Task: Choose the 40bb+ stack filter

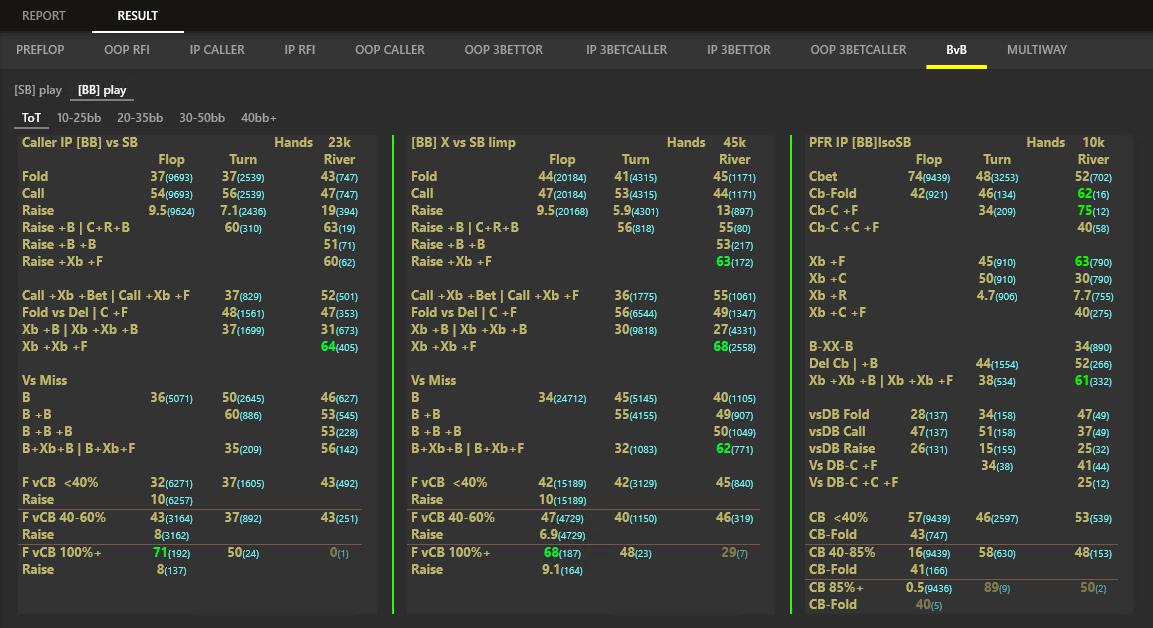Action: 259,118
